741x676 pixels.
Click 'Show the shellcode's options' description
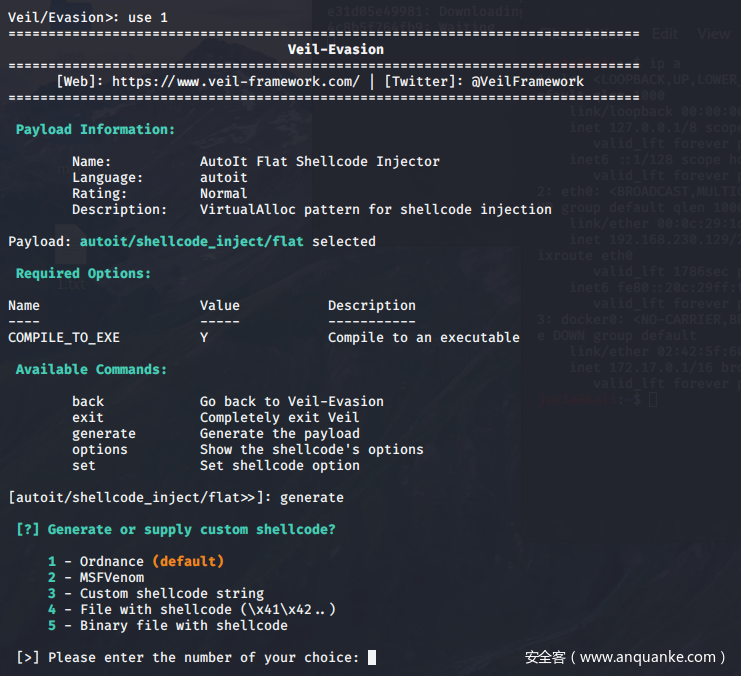coord(311,450)
